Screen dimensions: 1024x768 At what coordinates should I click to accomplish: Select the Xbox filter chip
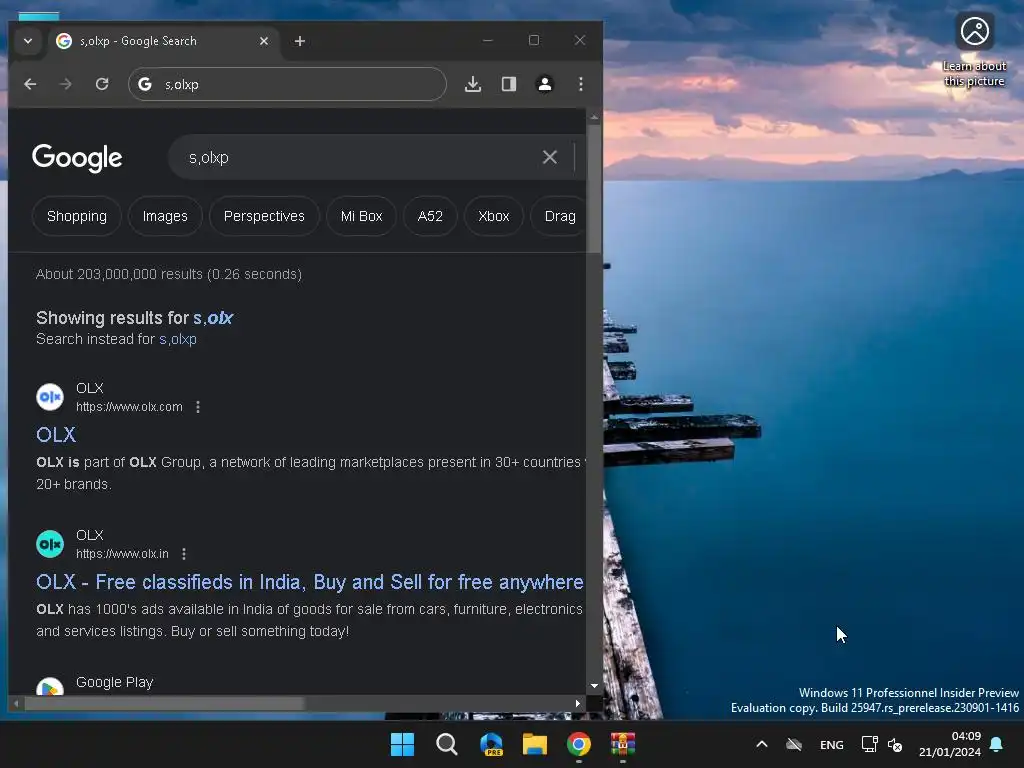pos(493,216)
